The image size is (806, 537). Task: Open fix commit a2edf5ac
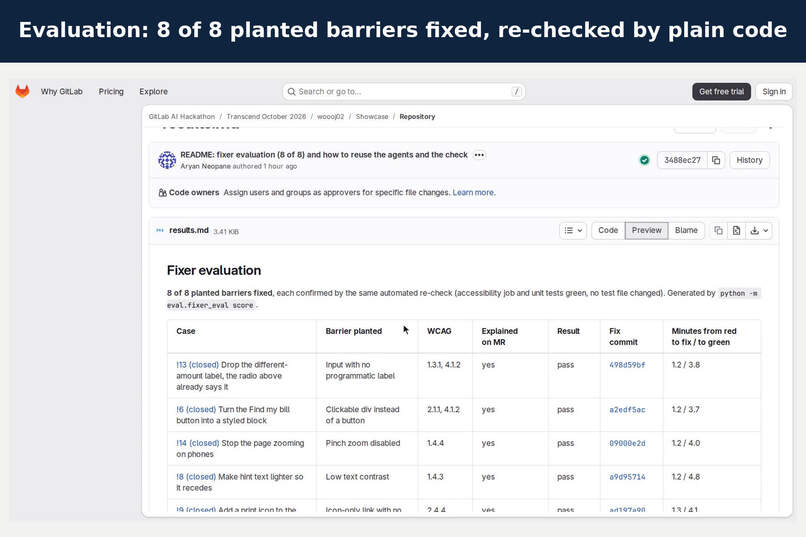coord(627,410)
